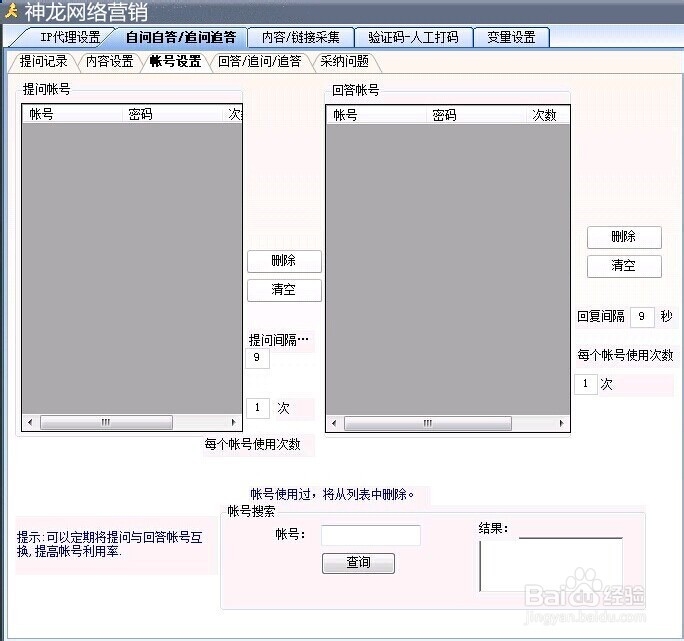
Task: Click 清空 button beside 提问帐号 list
Action: (284, 290)
